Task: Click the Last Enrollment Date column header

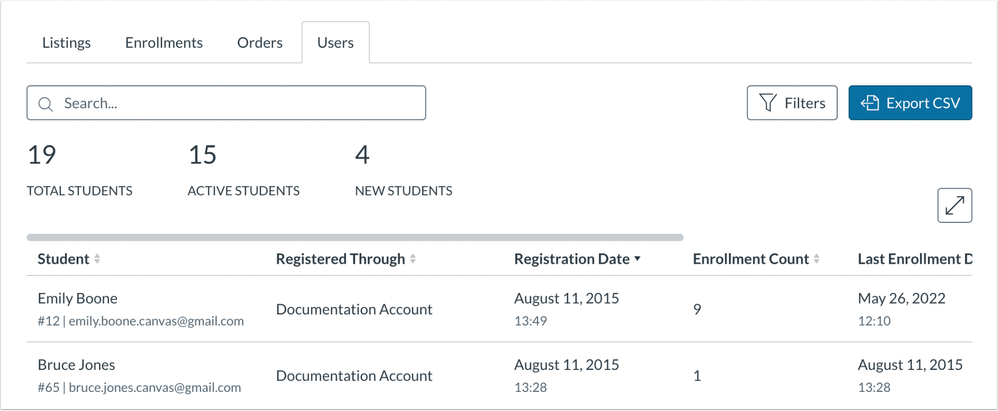Action: [x=914, y=259]
